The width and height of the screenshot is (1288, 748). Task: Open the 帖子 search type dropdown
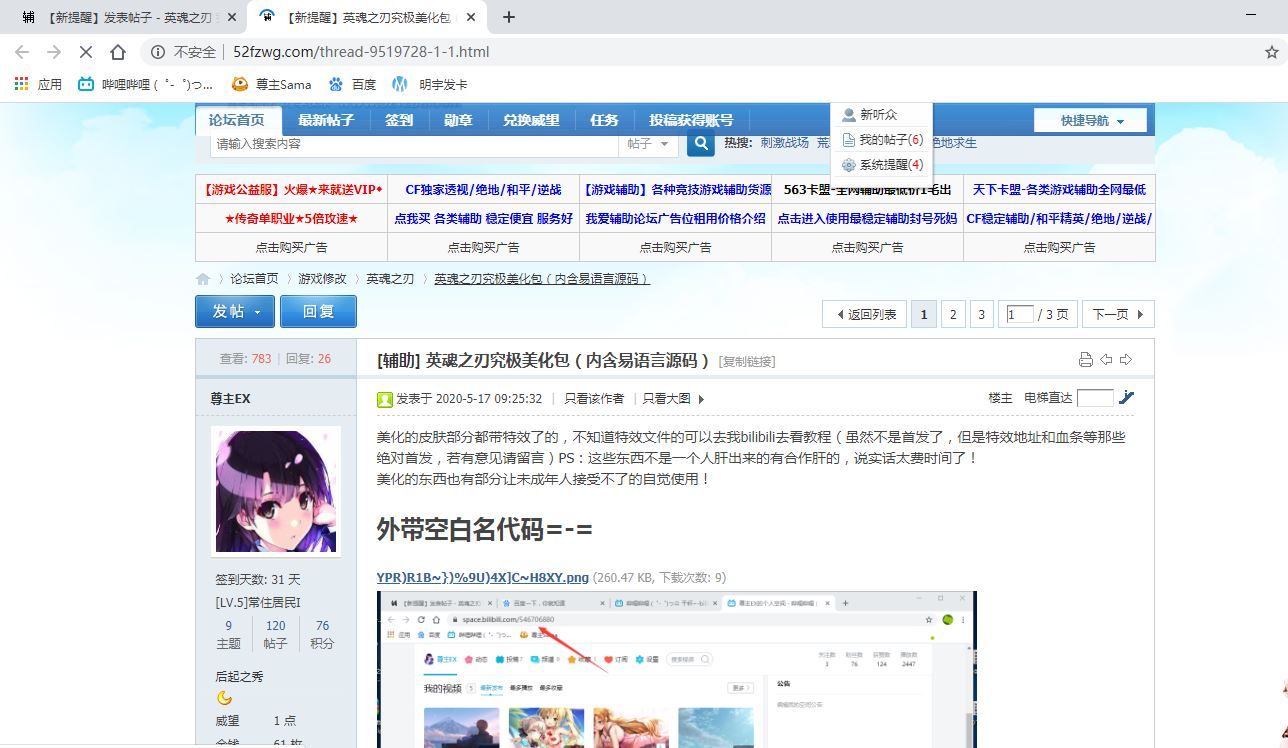point(648,144)
